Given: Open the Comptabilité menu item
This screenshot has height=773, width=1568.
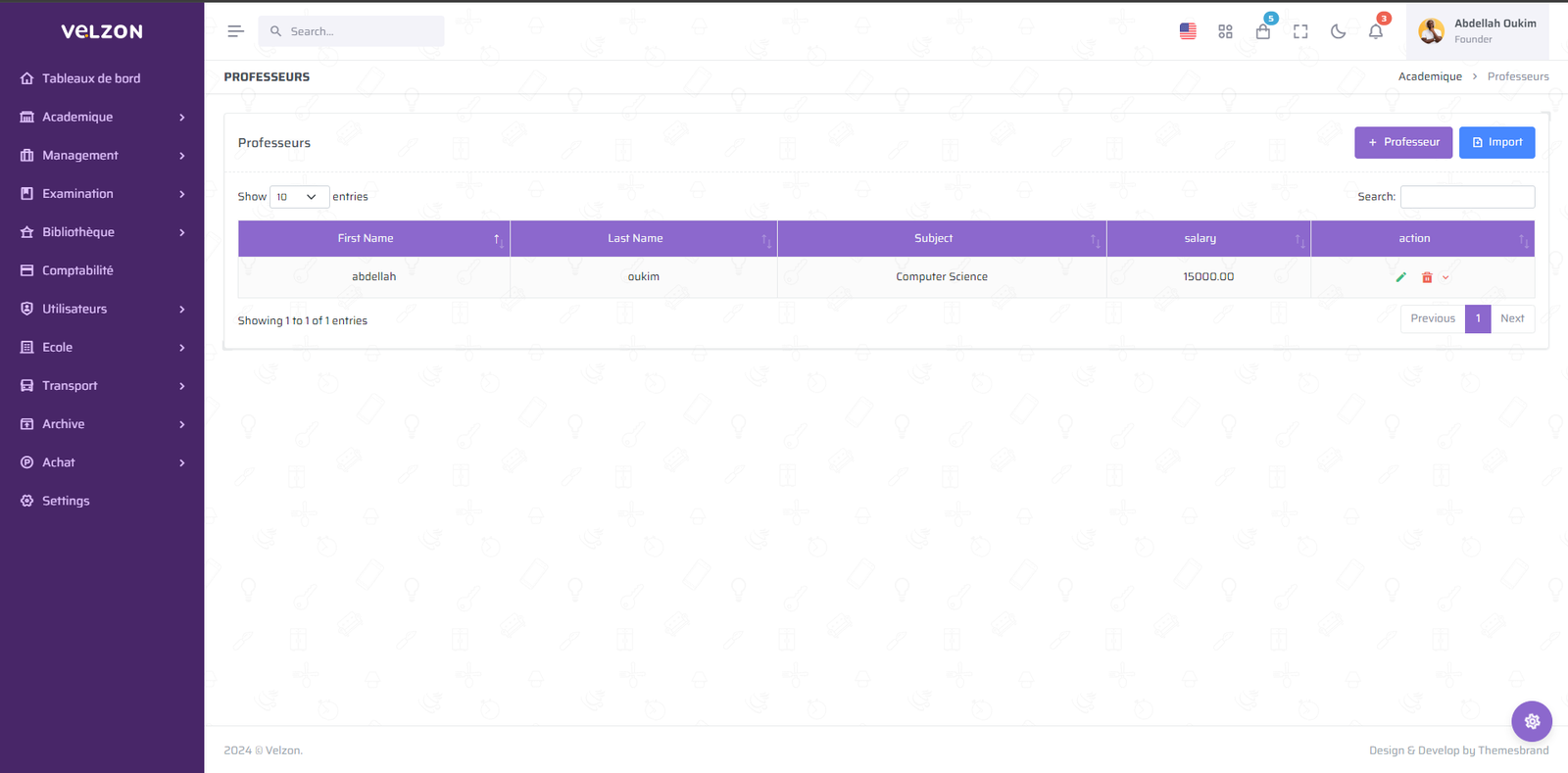Looking at the screenshot, I should tap(102, 270).
